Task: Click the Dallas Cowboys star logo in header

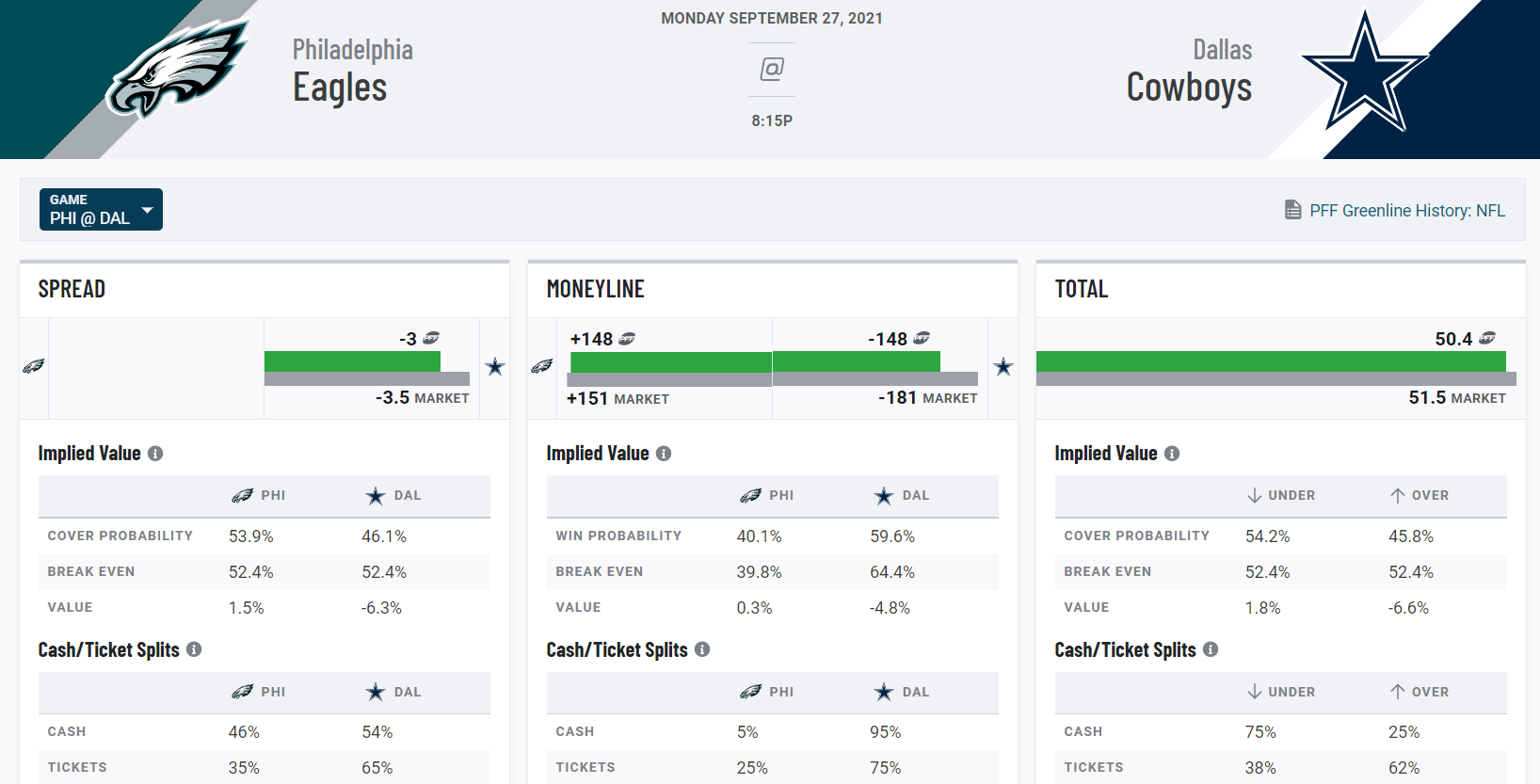Action: (1365, 73)
